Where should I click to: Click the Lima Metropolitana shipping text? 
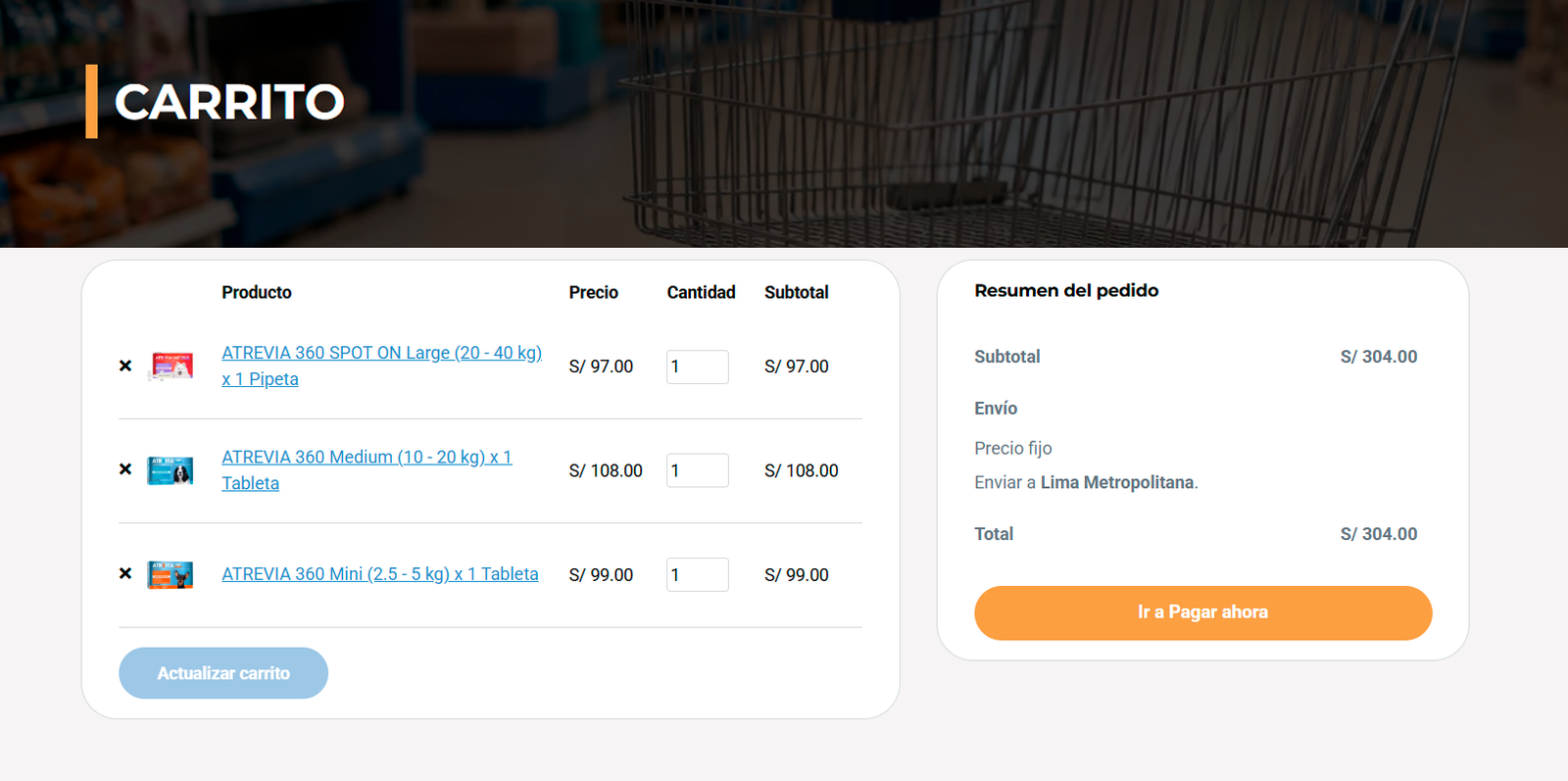point(1117,482)
